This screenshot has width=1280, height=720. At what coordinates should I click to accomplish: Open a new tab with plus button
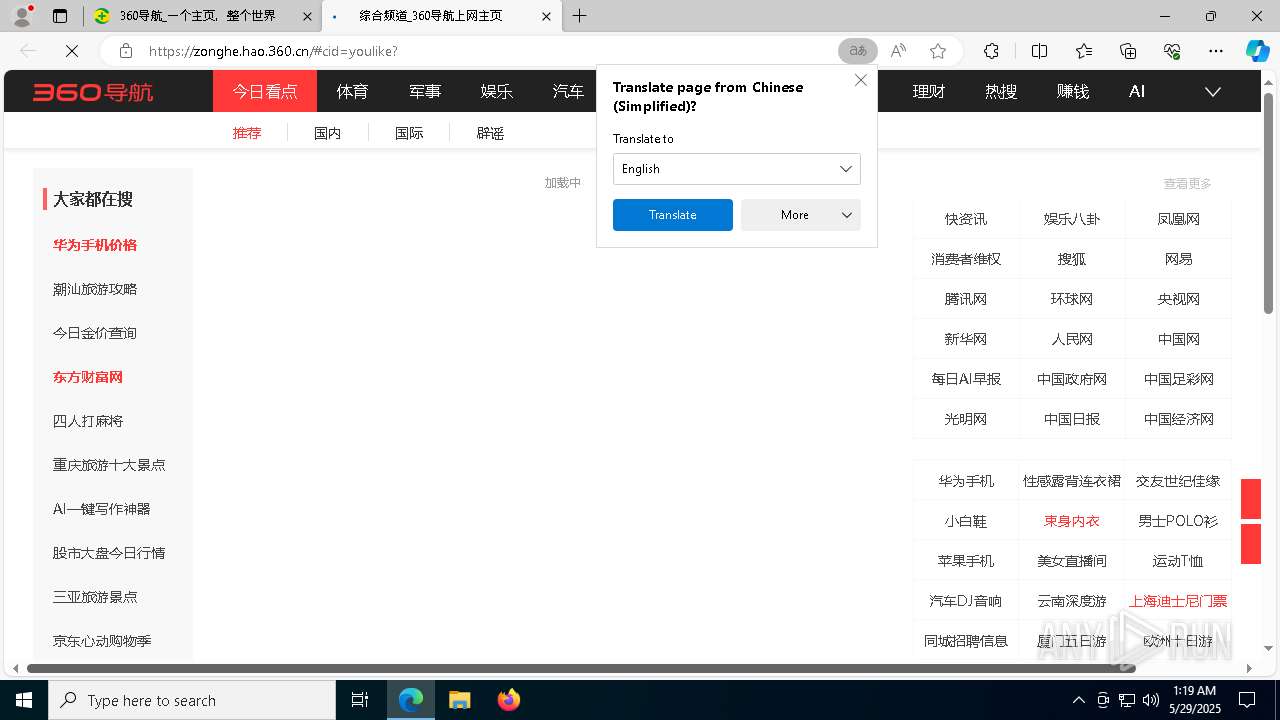point(579,16)
